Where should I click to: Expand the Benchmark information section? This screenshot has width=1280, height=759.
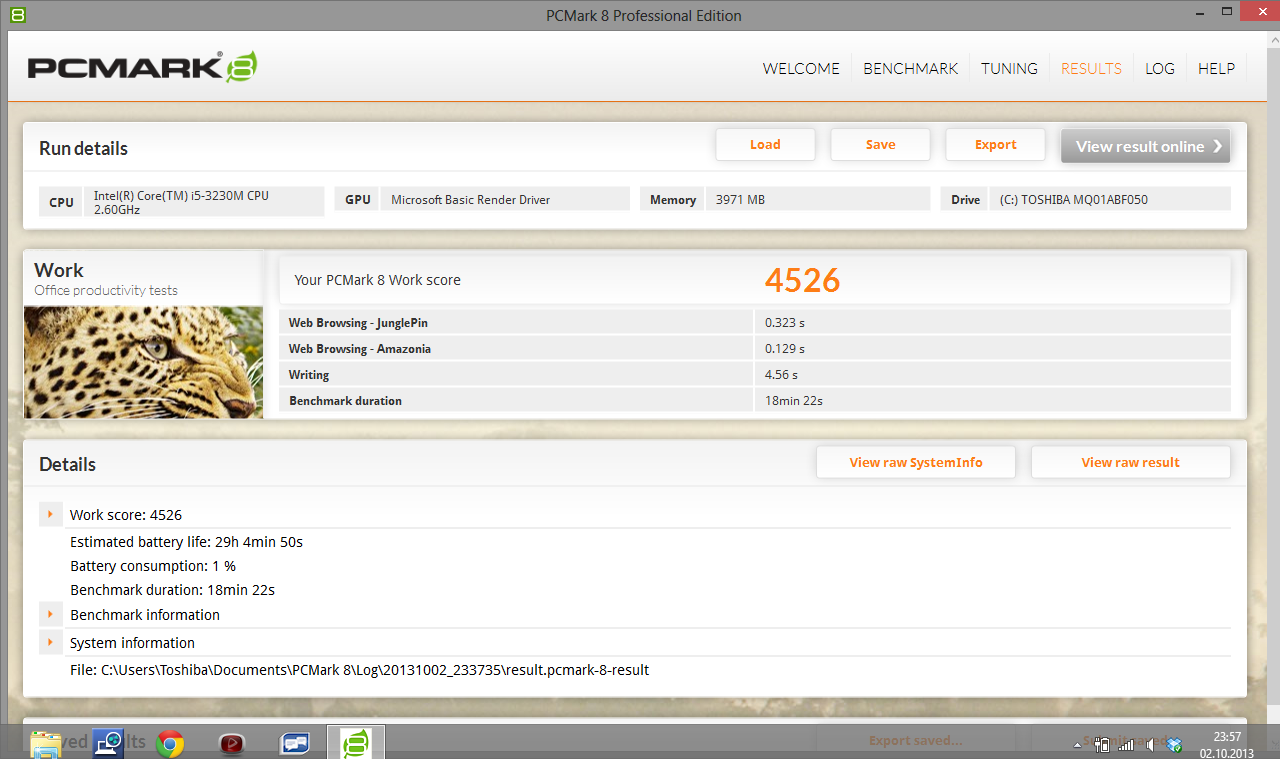50,614
